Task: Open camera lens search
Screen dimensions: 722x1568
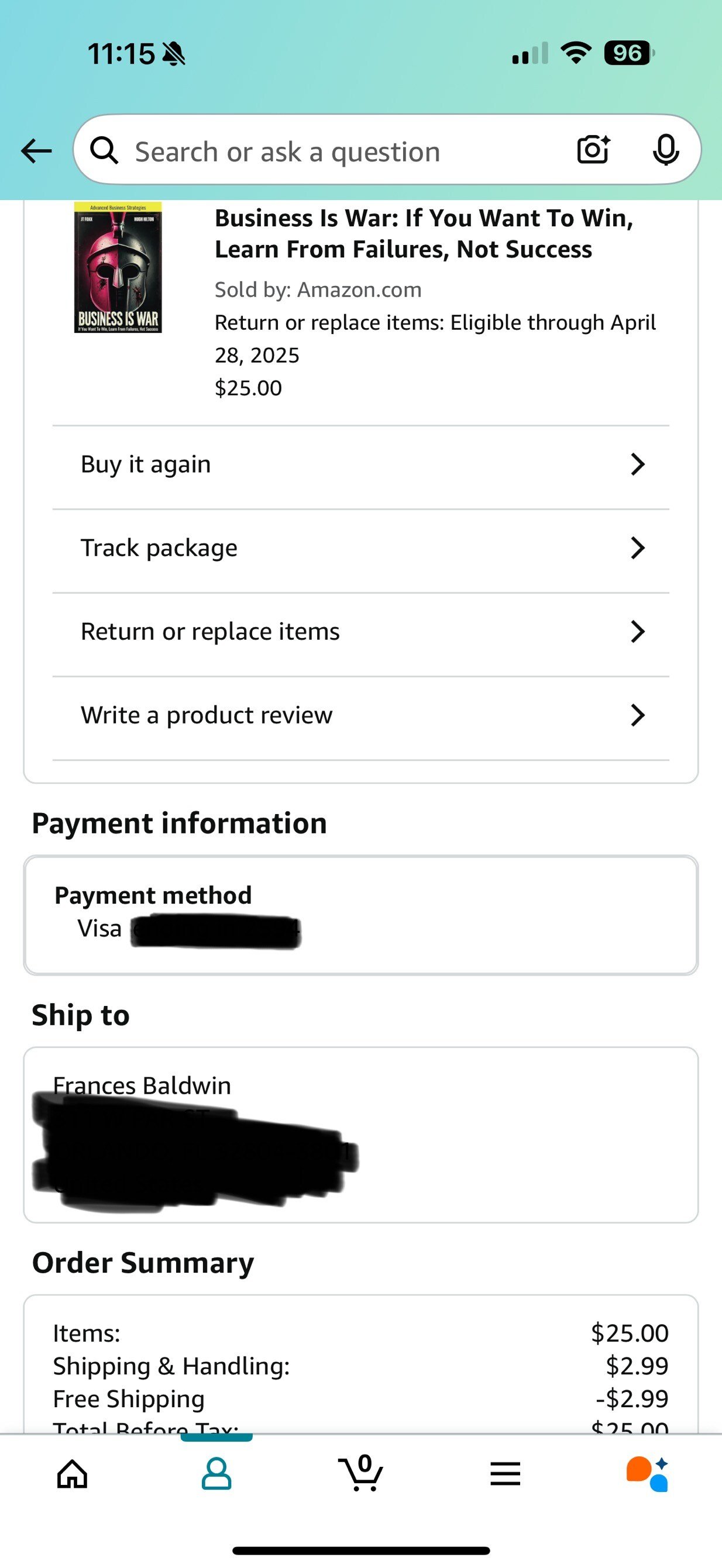Action: [593, 150]
